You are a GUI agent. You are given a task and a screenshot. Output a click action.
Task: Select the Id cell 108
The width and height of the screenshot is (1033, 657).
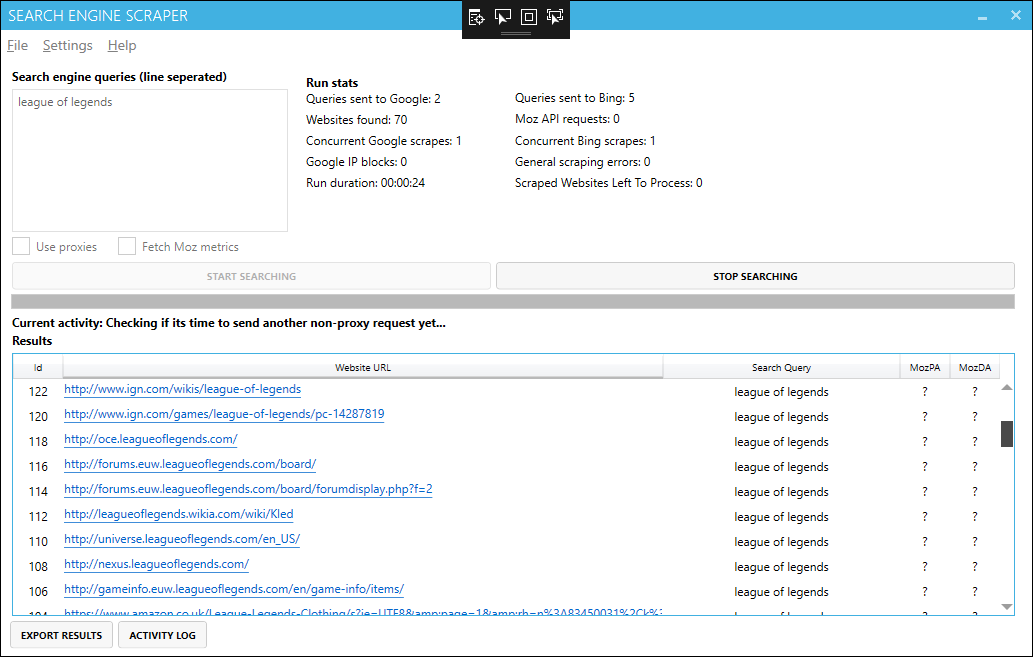(38, 567)
